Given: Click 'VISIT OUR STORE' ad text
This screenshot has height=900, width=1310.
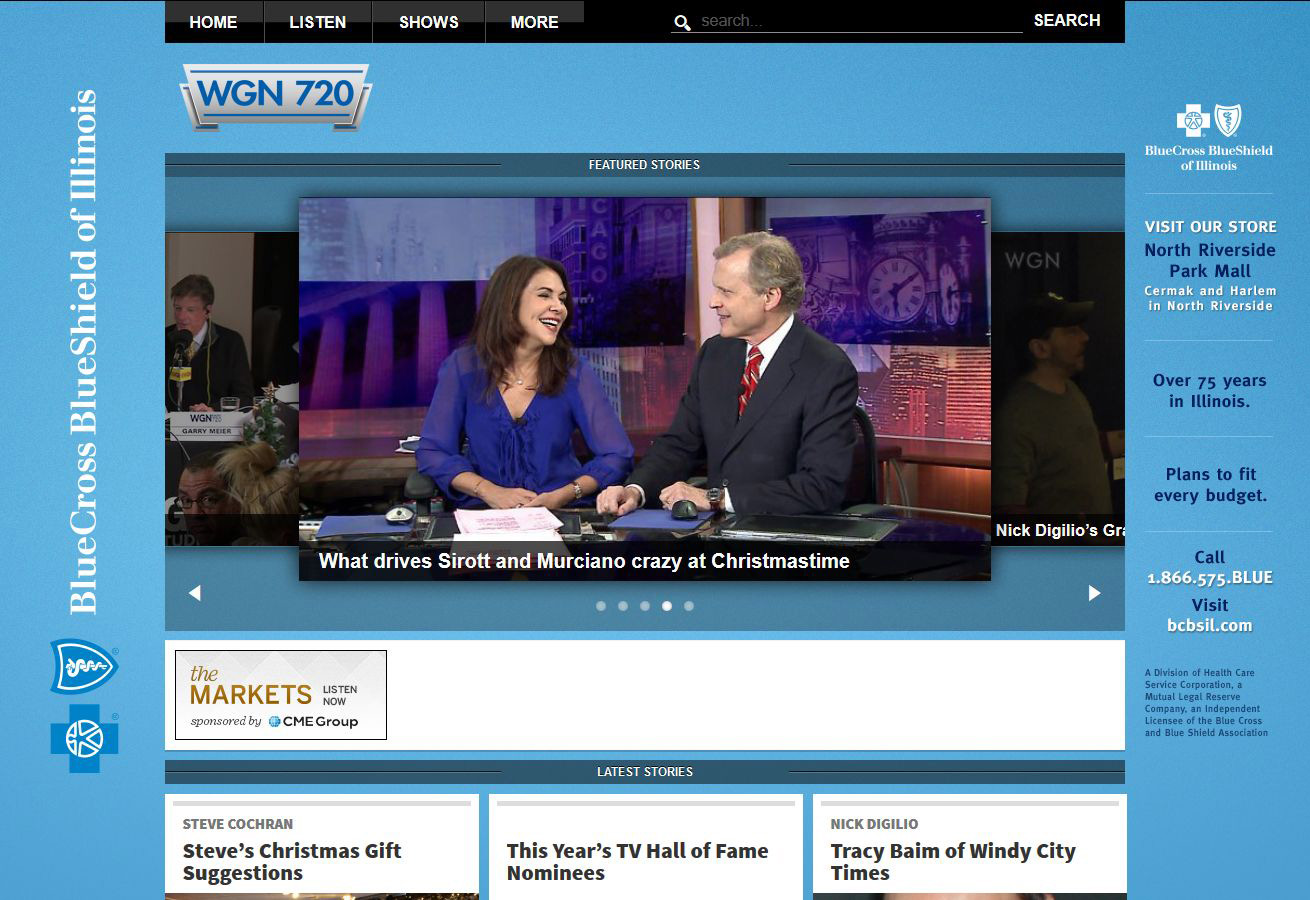Looking at the screenshot, I should coord(1210,227).
